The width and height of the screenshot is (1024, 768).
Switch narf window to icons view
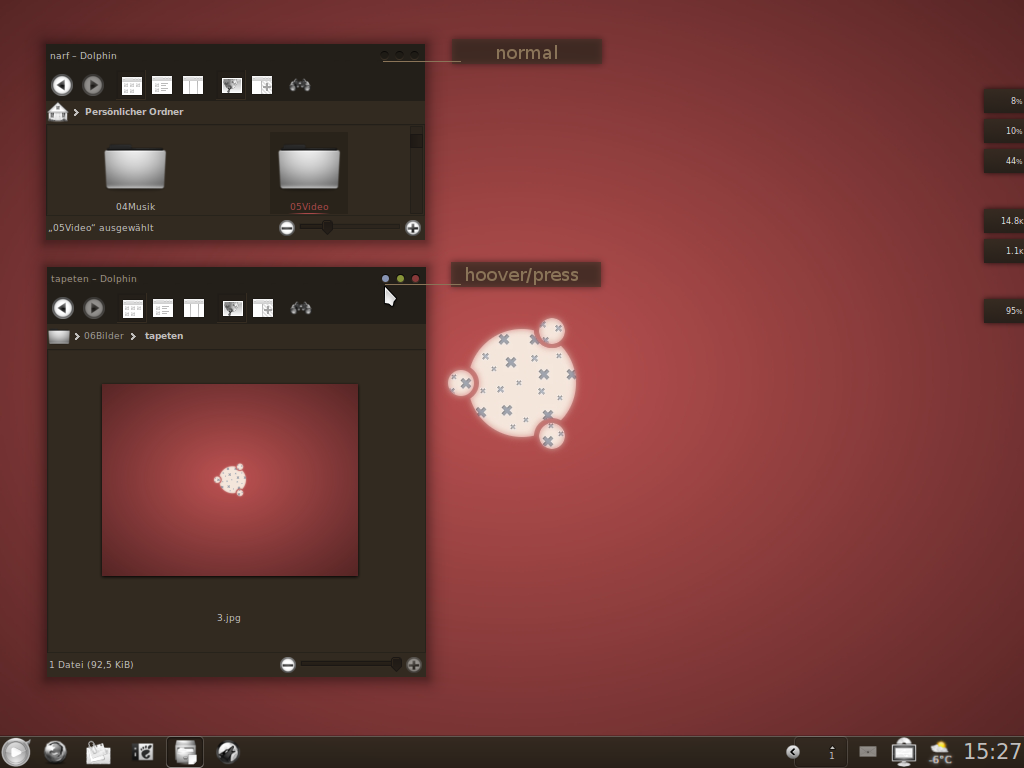tap(131, 86)
